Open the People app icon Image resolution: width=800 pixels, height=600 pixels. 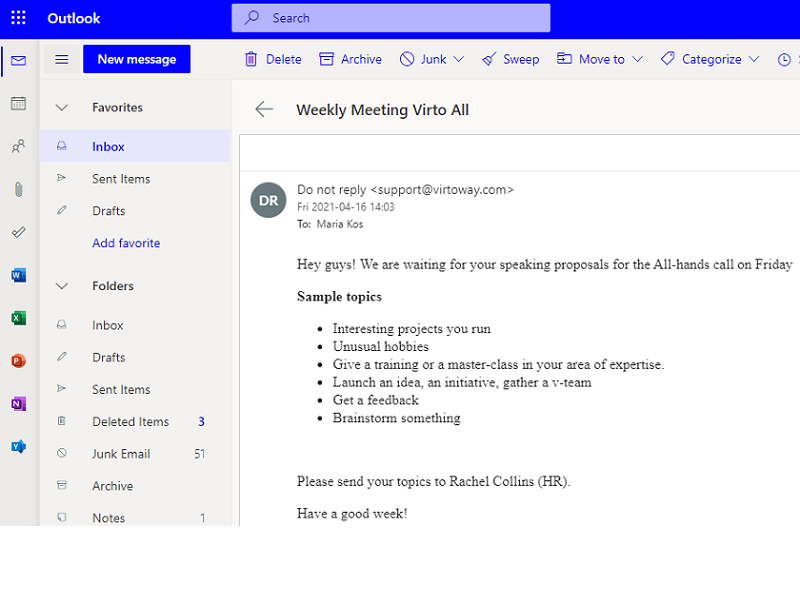click(17, 145)
